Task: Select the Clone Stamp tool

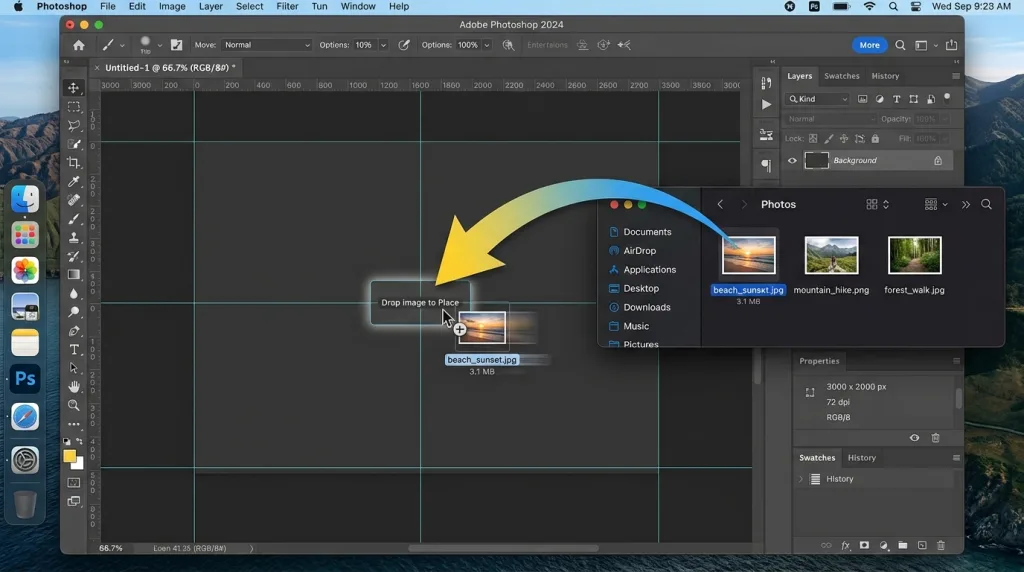Action: pyautogui.click(x=74, y=238)
